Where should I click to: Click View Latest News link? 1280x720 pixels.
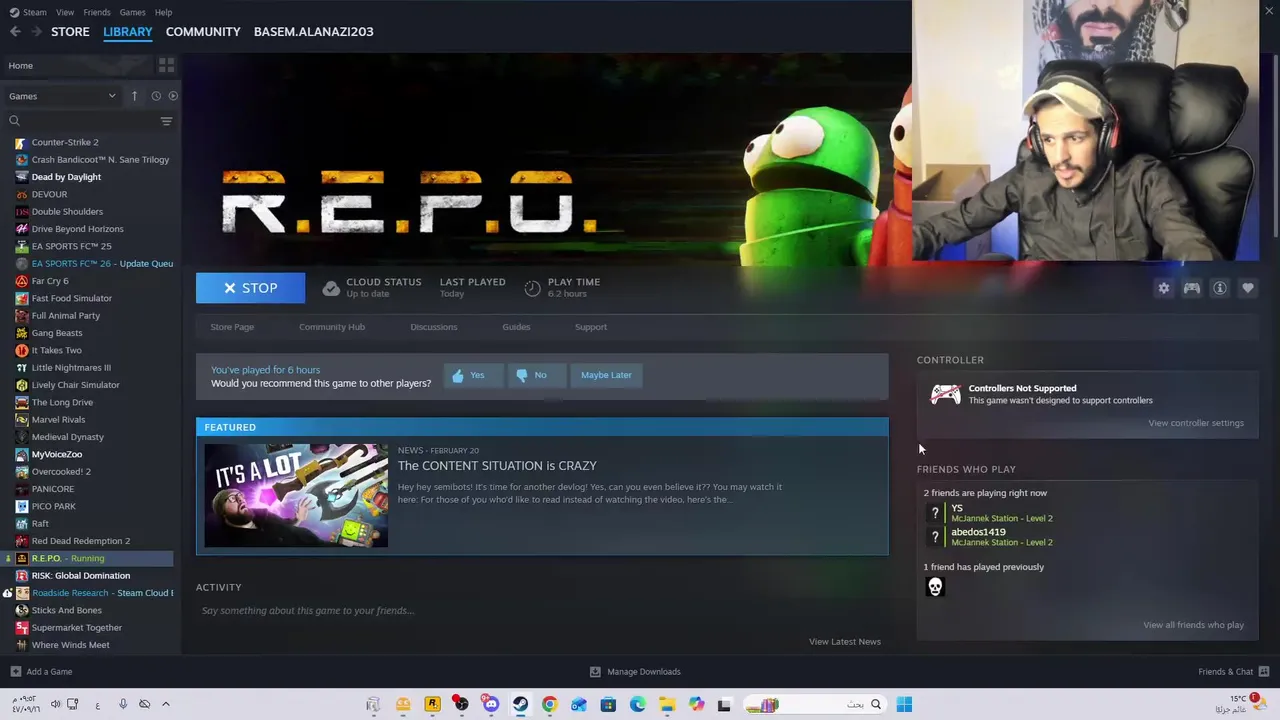(845, 642)
